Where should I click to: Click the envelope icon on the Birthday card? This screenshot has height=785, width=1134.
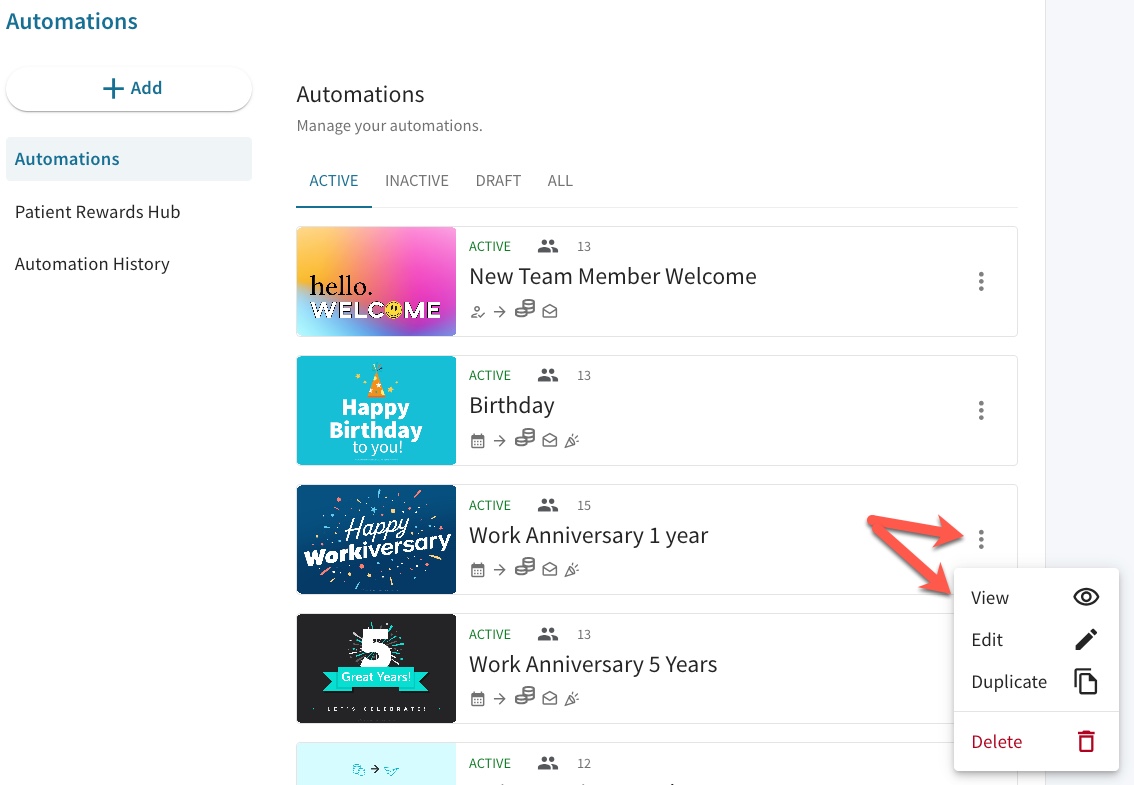pos(550,441)
